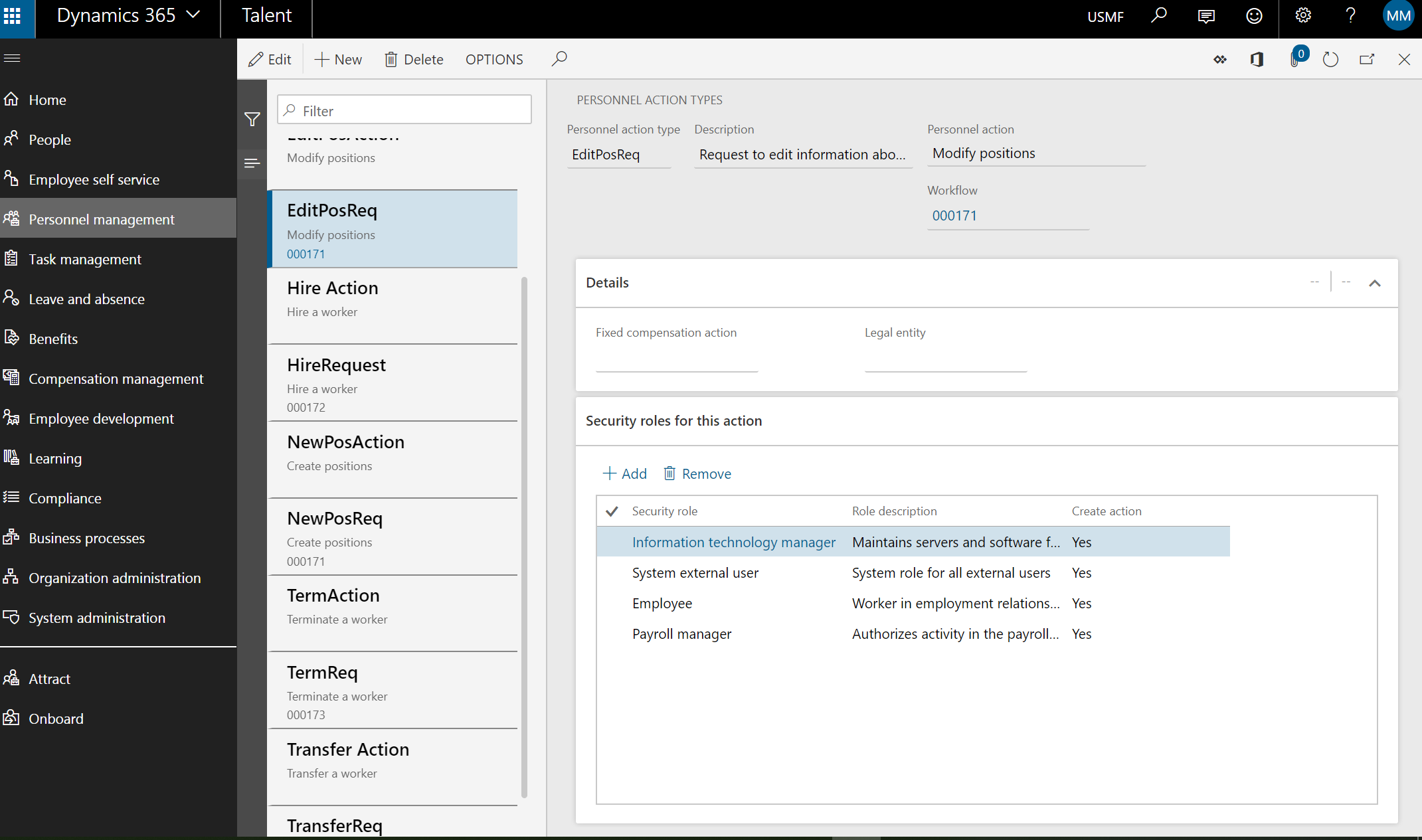
Task: Collapse the Details section chevron
Action: tap(1375, 284)
